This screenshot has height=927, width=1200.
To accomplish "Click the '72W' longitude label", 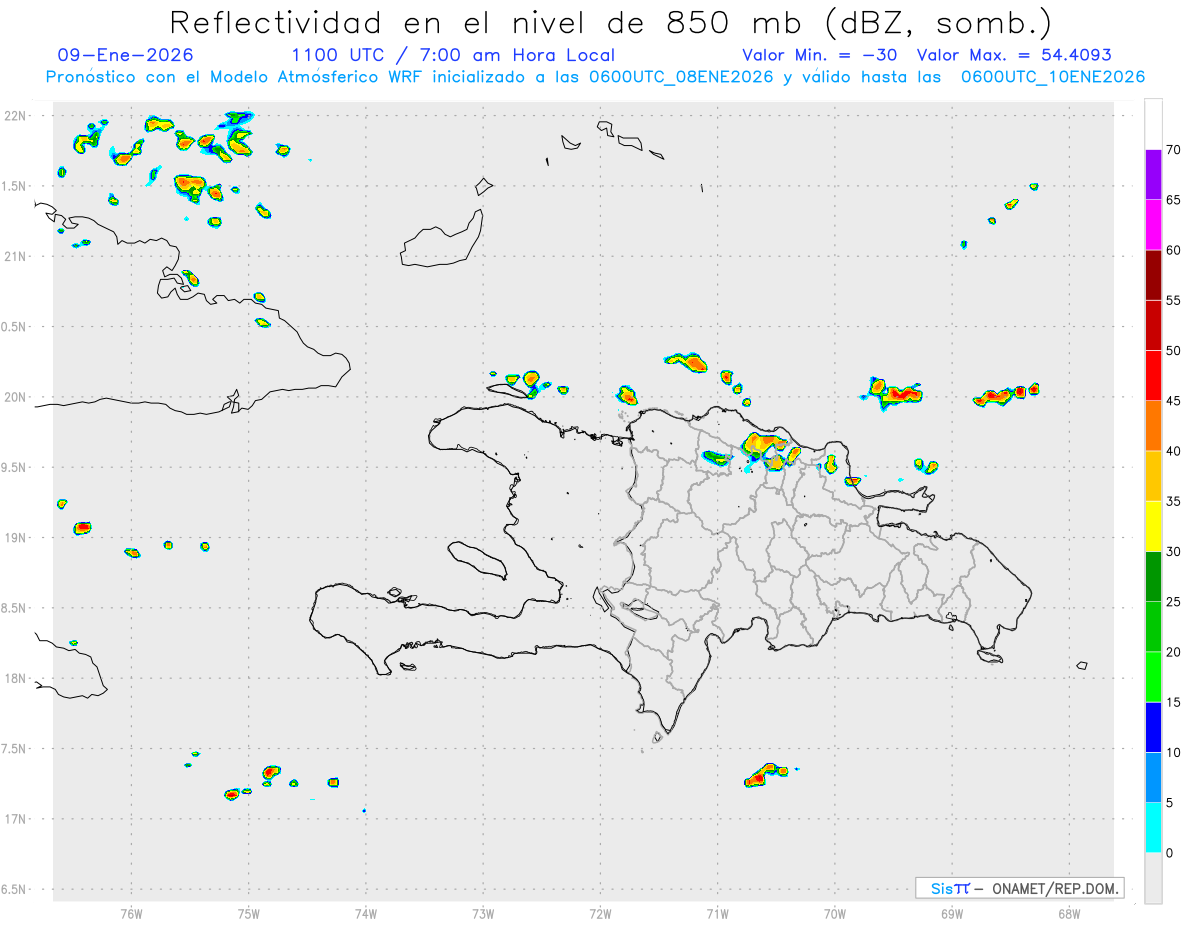I will click(x=600, y=913).
